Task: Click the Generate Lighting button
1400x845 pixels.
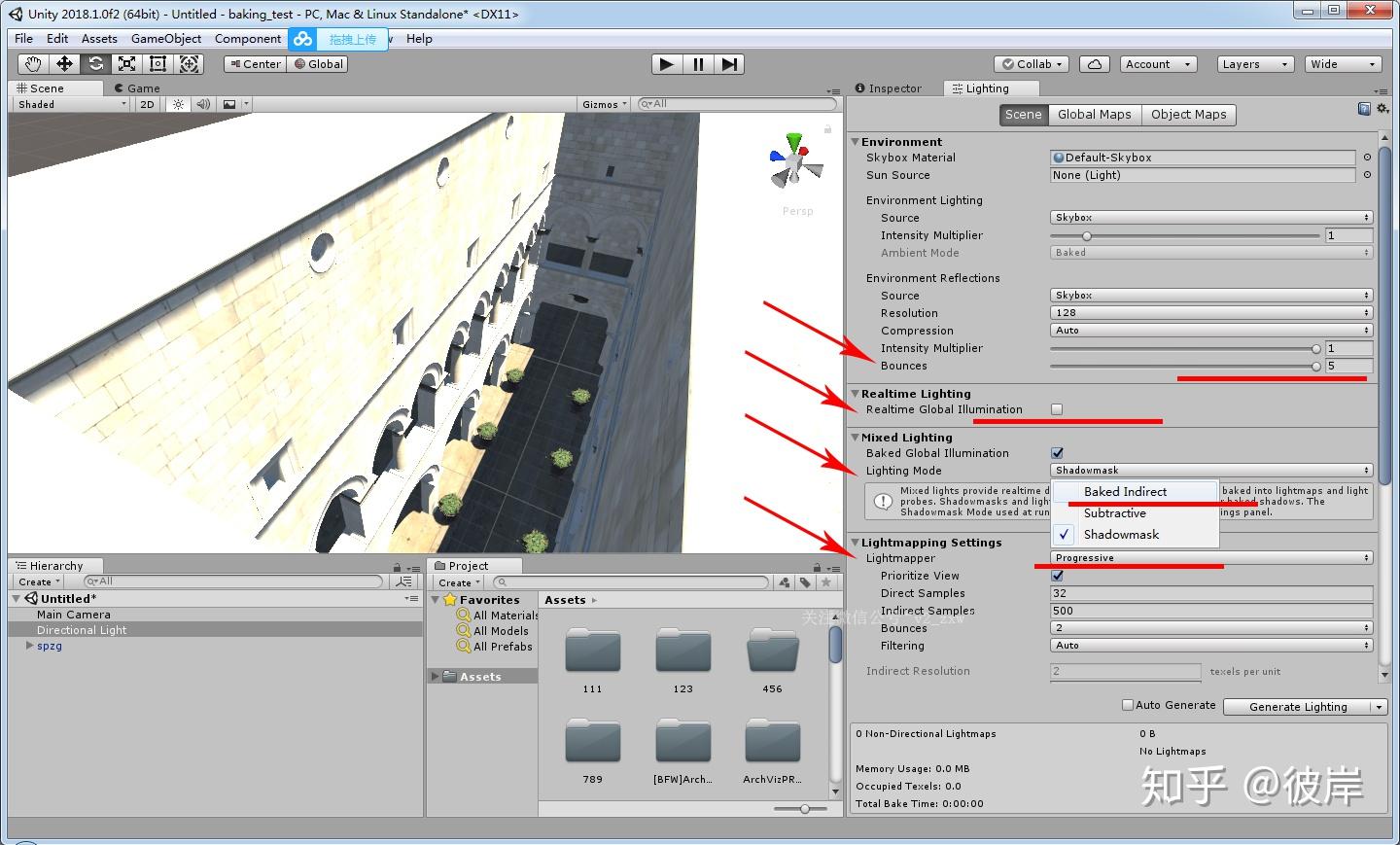Action: click(x=1298, y=707)
